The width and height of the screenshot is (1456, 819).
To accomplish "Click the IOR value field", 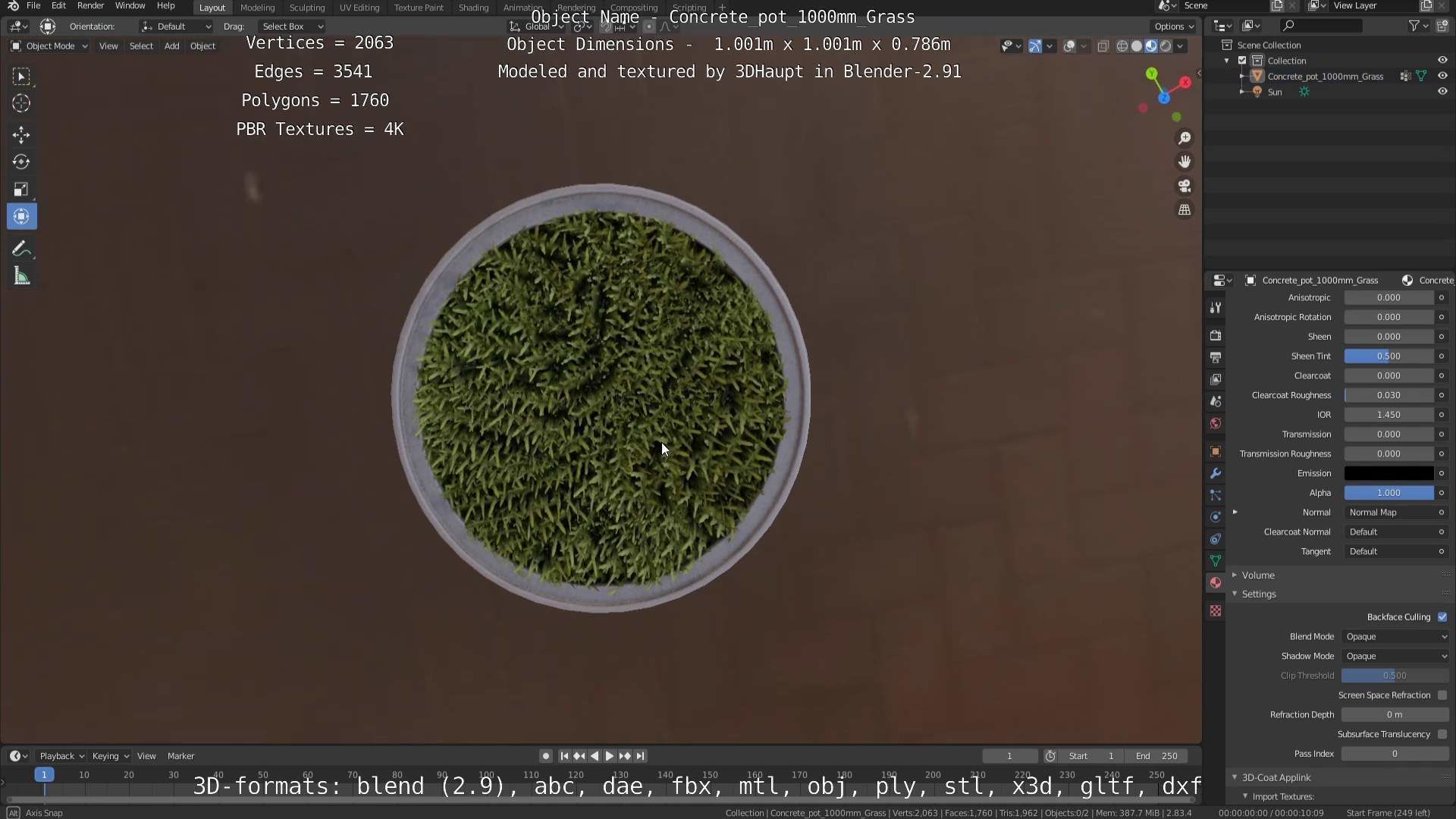I will click(x=1389, y=415).
